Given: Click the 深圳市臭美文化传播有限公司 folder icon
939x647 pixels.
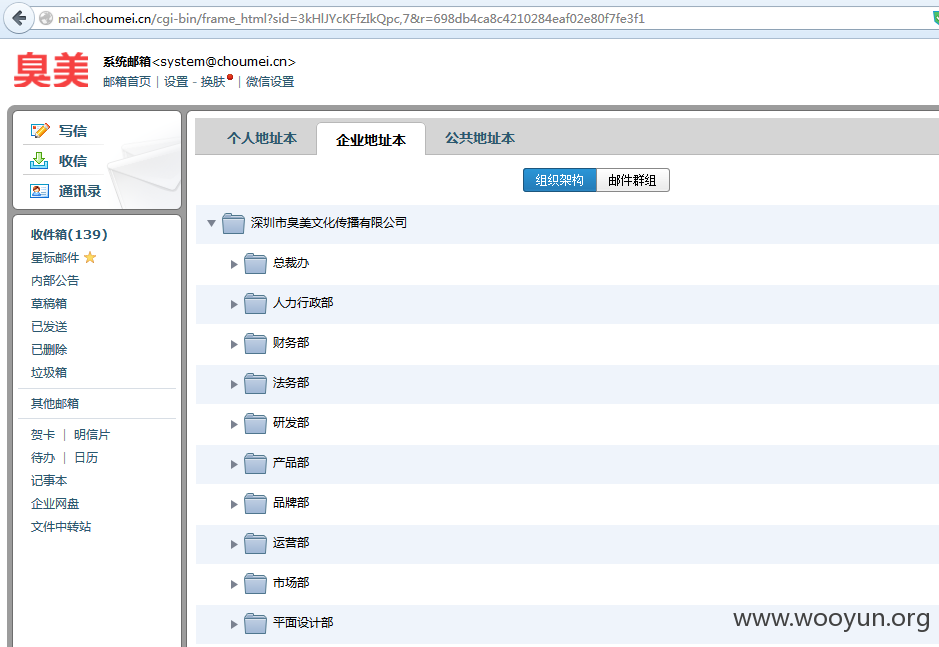Looking at the screenshot, I should tap(233, 223).
